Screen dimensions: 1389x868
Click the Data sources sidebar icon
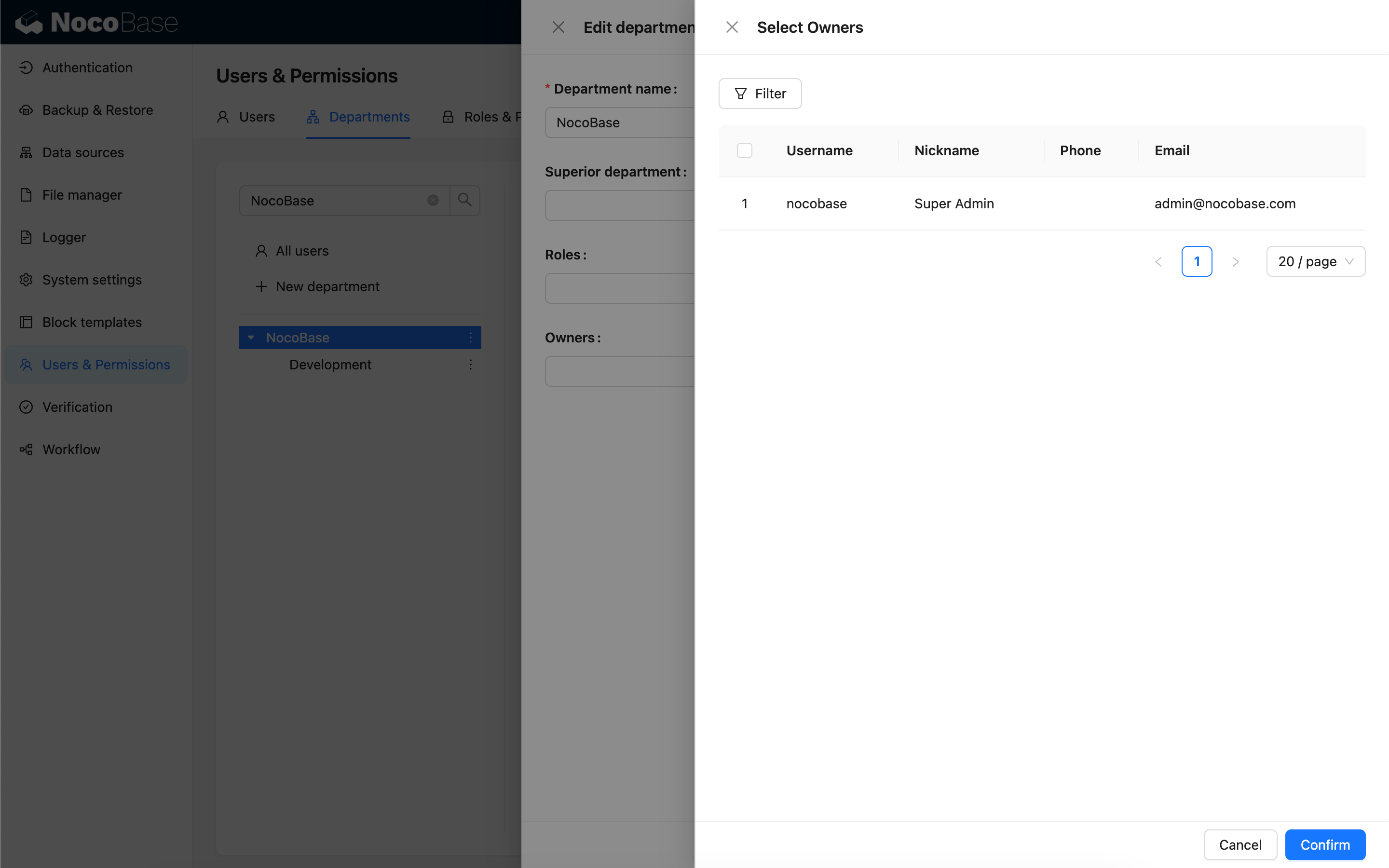coord(26,152)
